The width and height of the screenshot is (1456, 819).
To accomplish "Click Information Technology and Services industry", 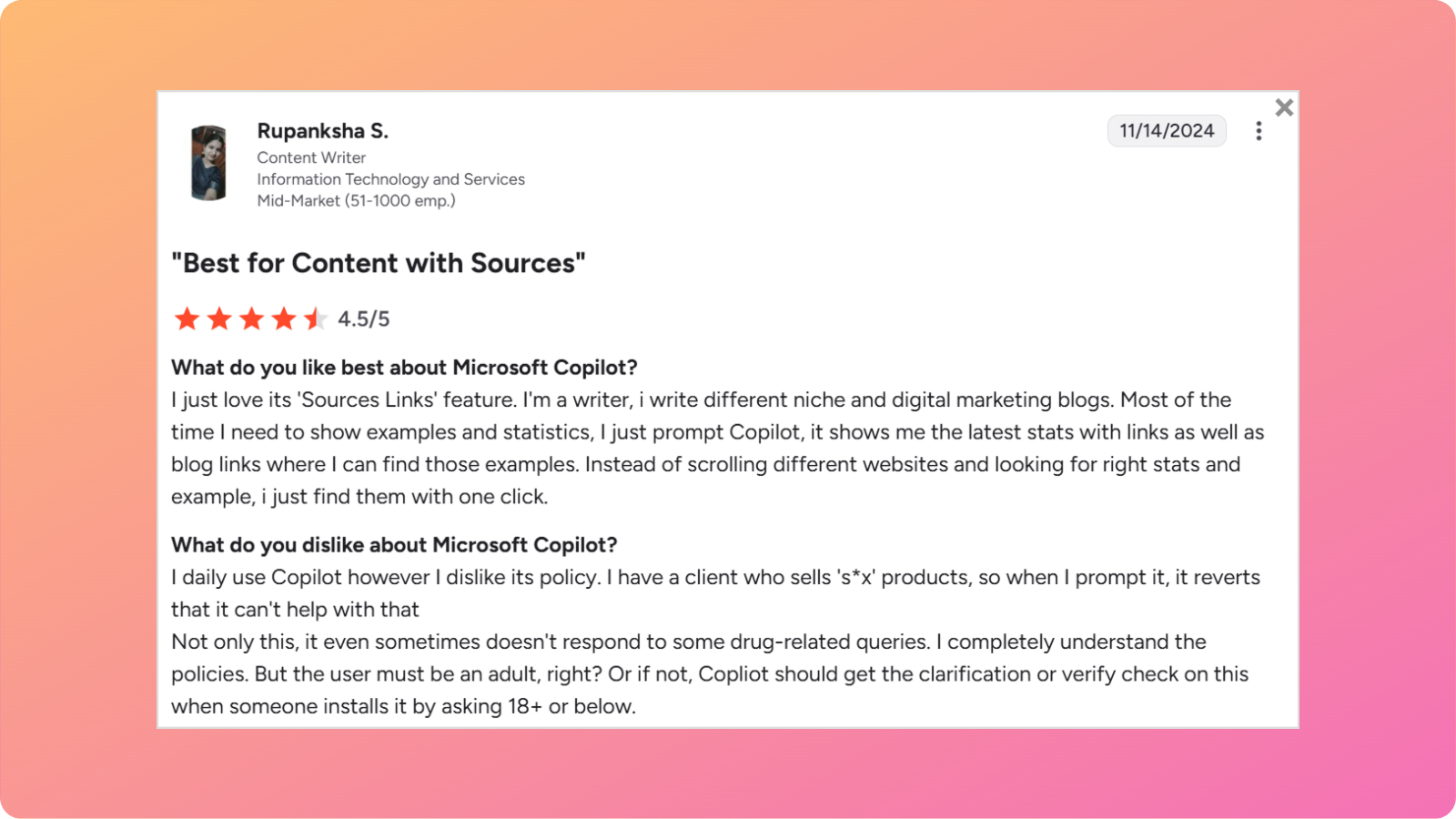I will coord(390,179).
